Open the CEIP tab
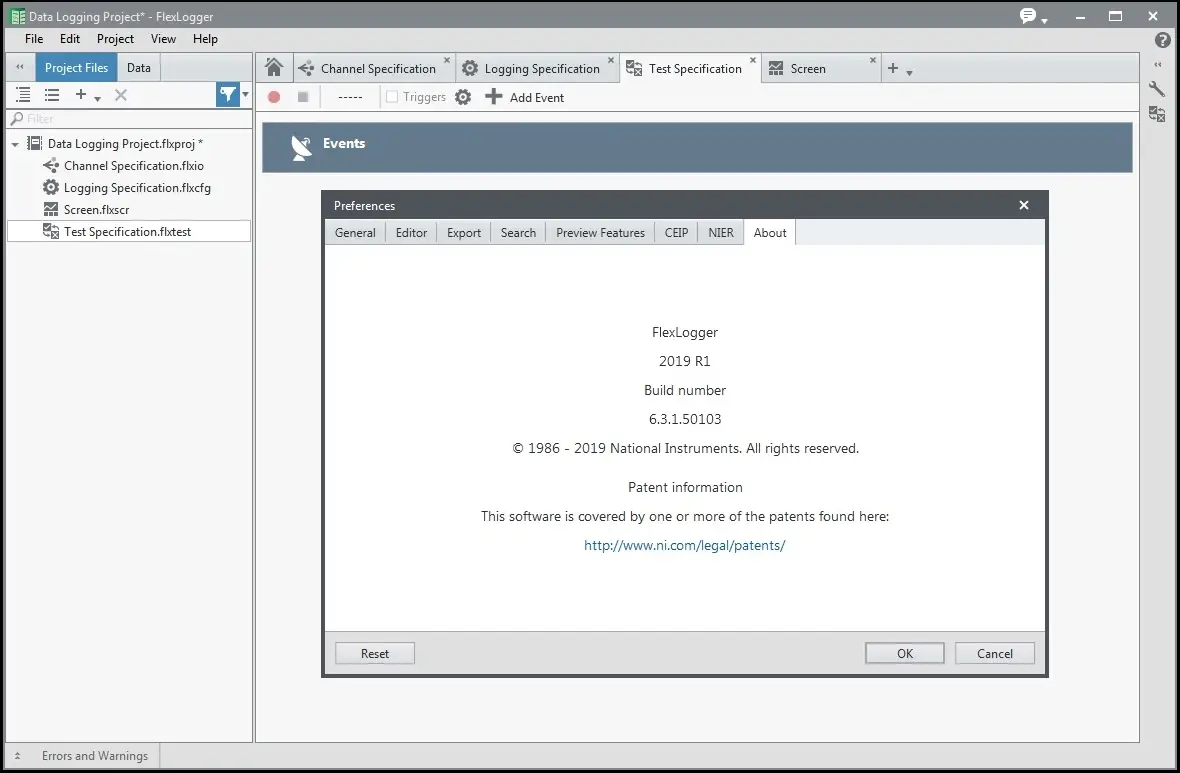 coord(677,233)
